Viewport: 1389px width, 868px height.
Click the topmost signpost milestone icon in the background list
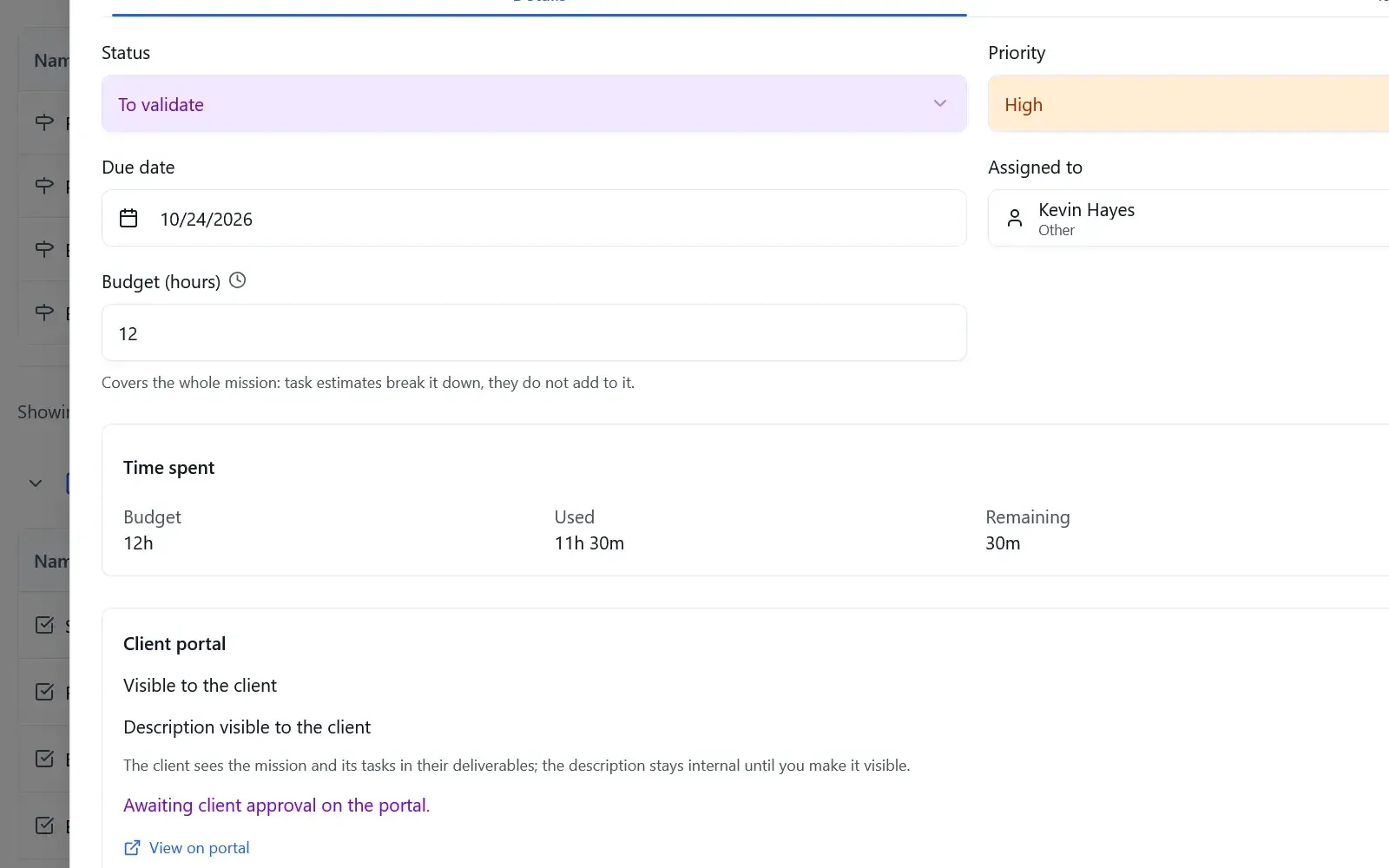(x=44, y=122)
